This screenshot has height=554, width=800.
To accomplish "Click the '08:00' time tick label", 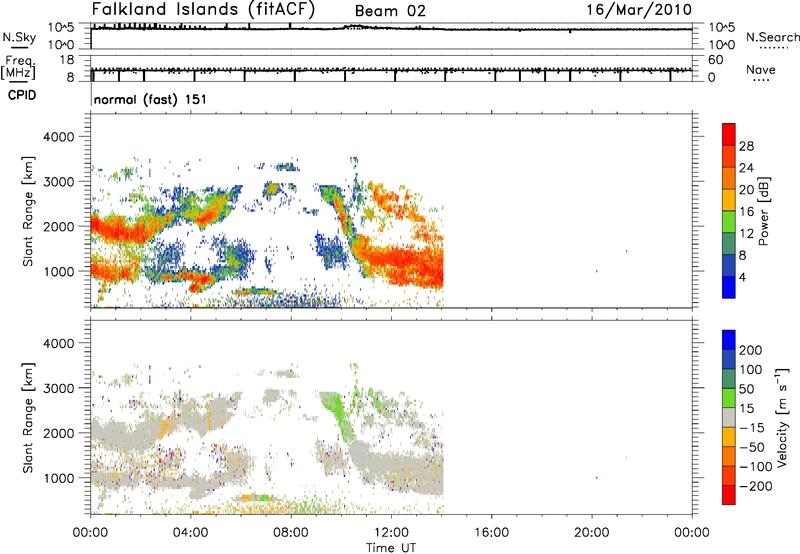I will click(291, 533).
